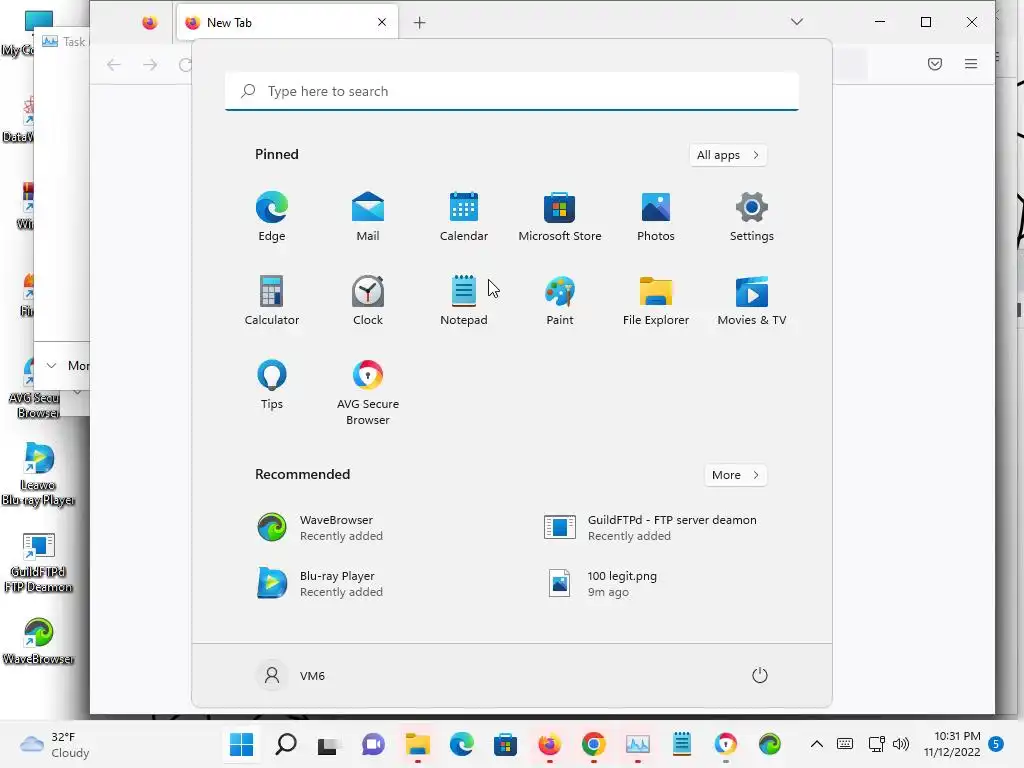Image resolution: width=1024 pixels, height=768 pixels.
Task: Open the Tips app
Action: pos(272,385)
